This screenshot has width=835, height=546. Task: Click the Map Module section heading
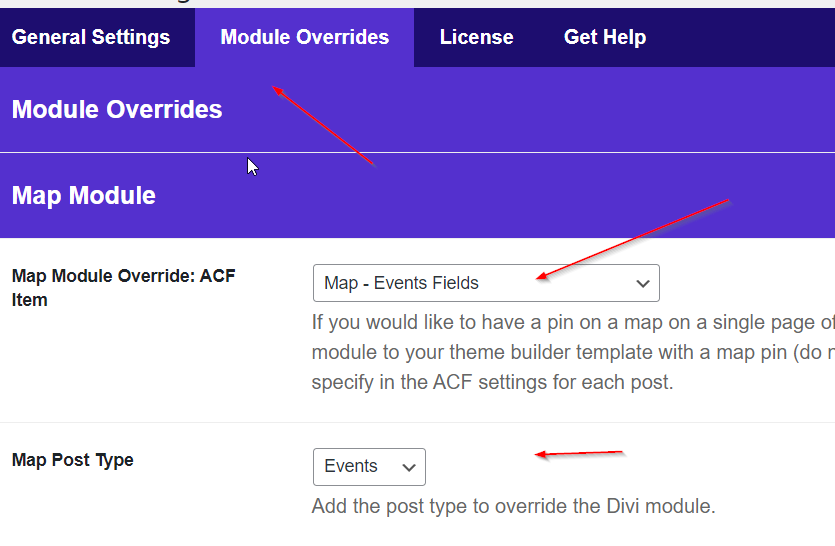coord(84,195)
